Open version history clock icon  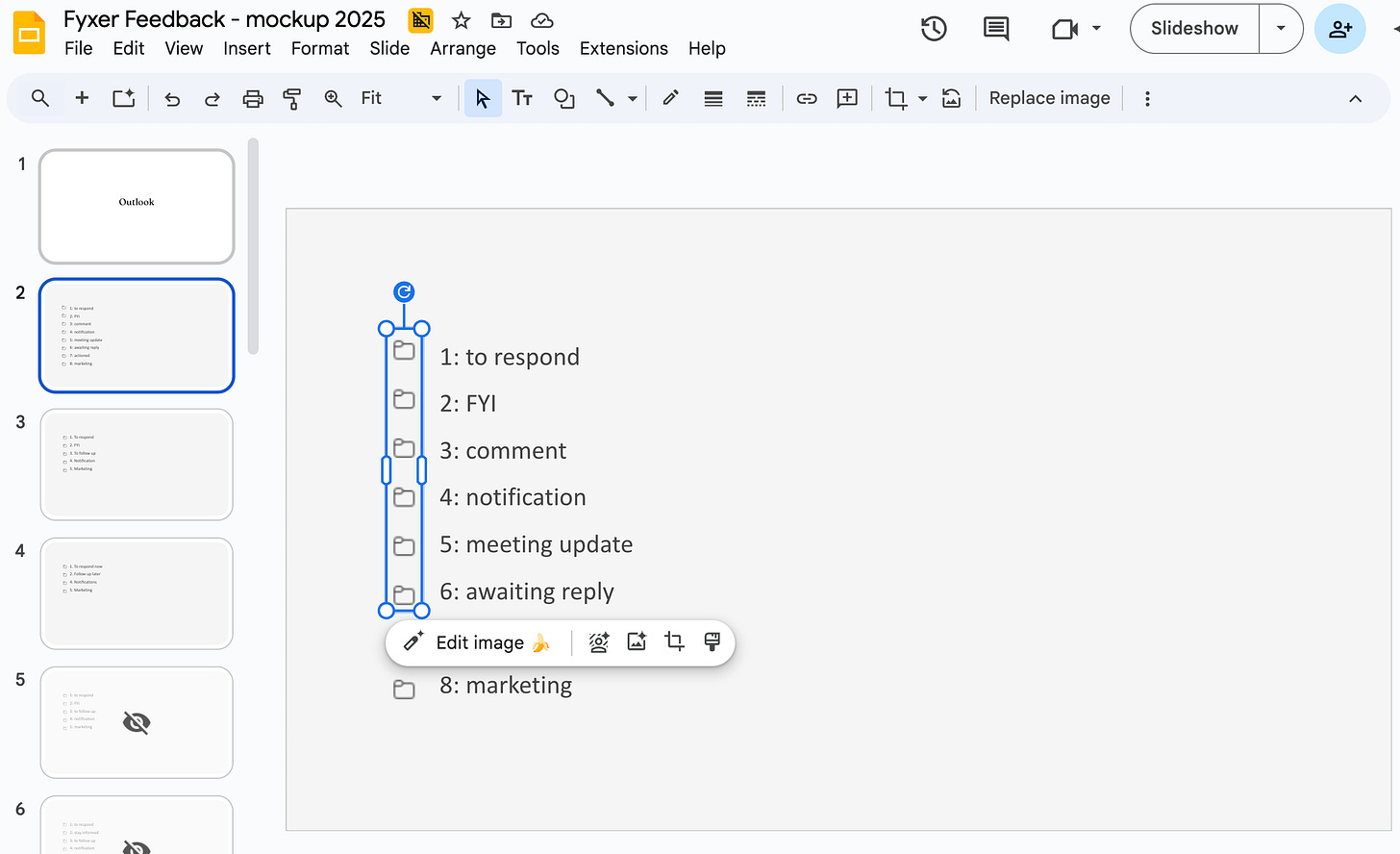[x=934, y=29]
